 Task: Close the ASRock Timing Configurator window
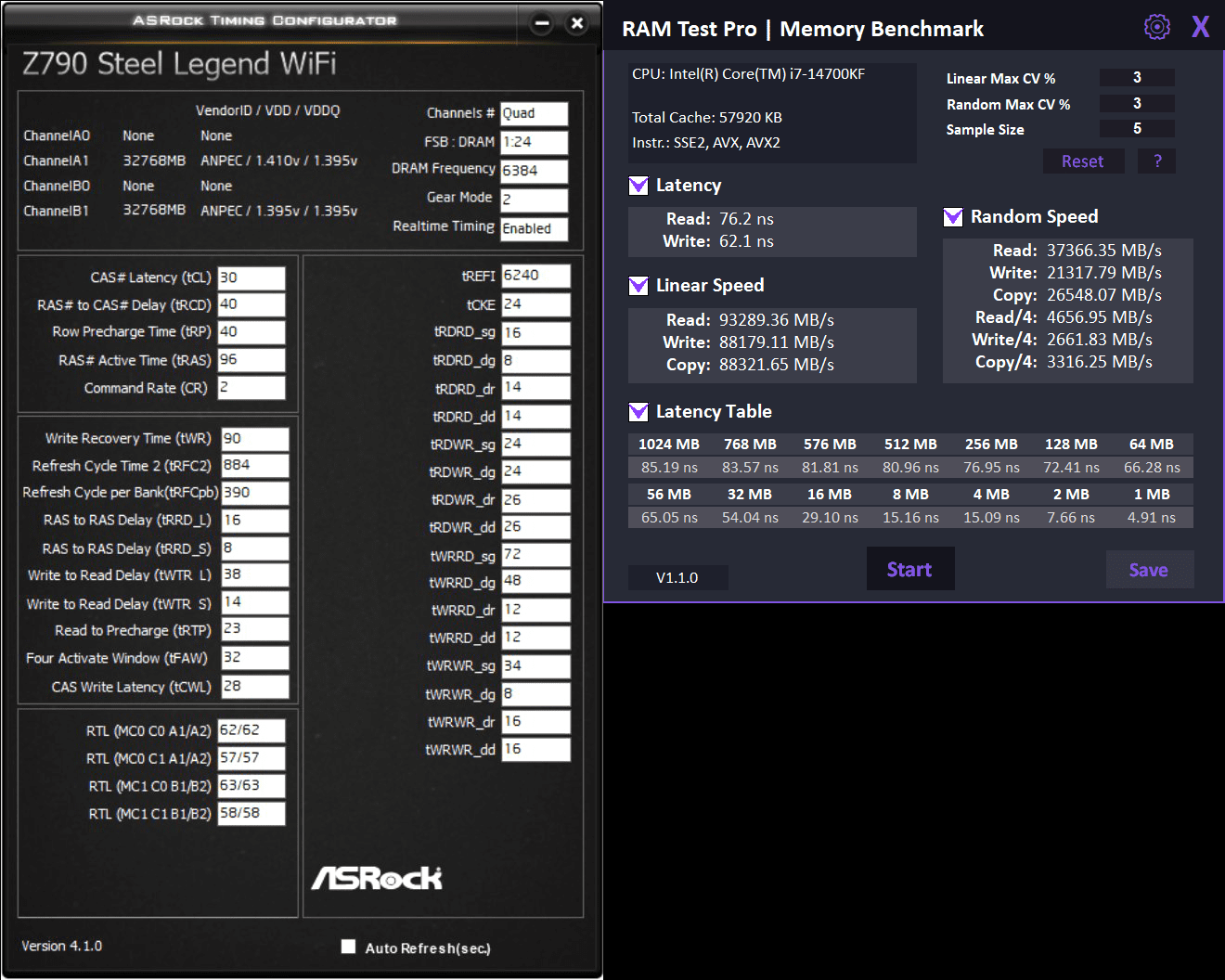577,23
